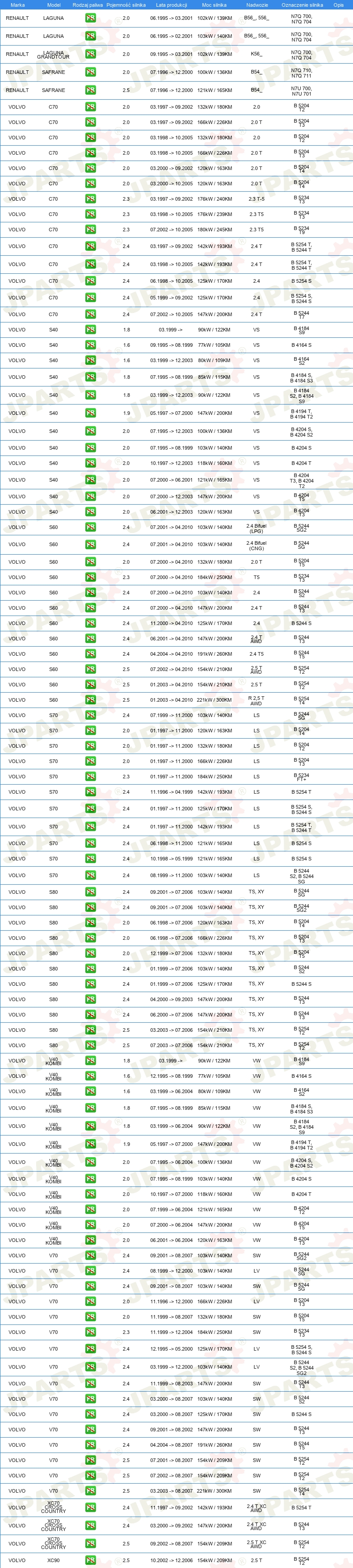Click fuel icon in V70 191kW / 260KM row
353x1568 pixels.
click(90, 1445)
